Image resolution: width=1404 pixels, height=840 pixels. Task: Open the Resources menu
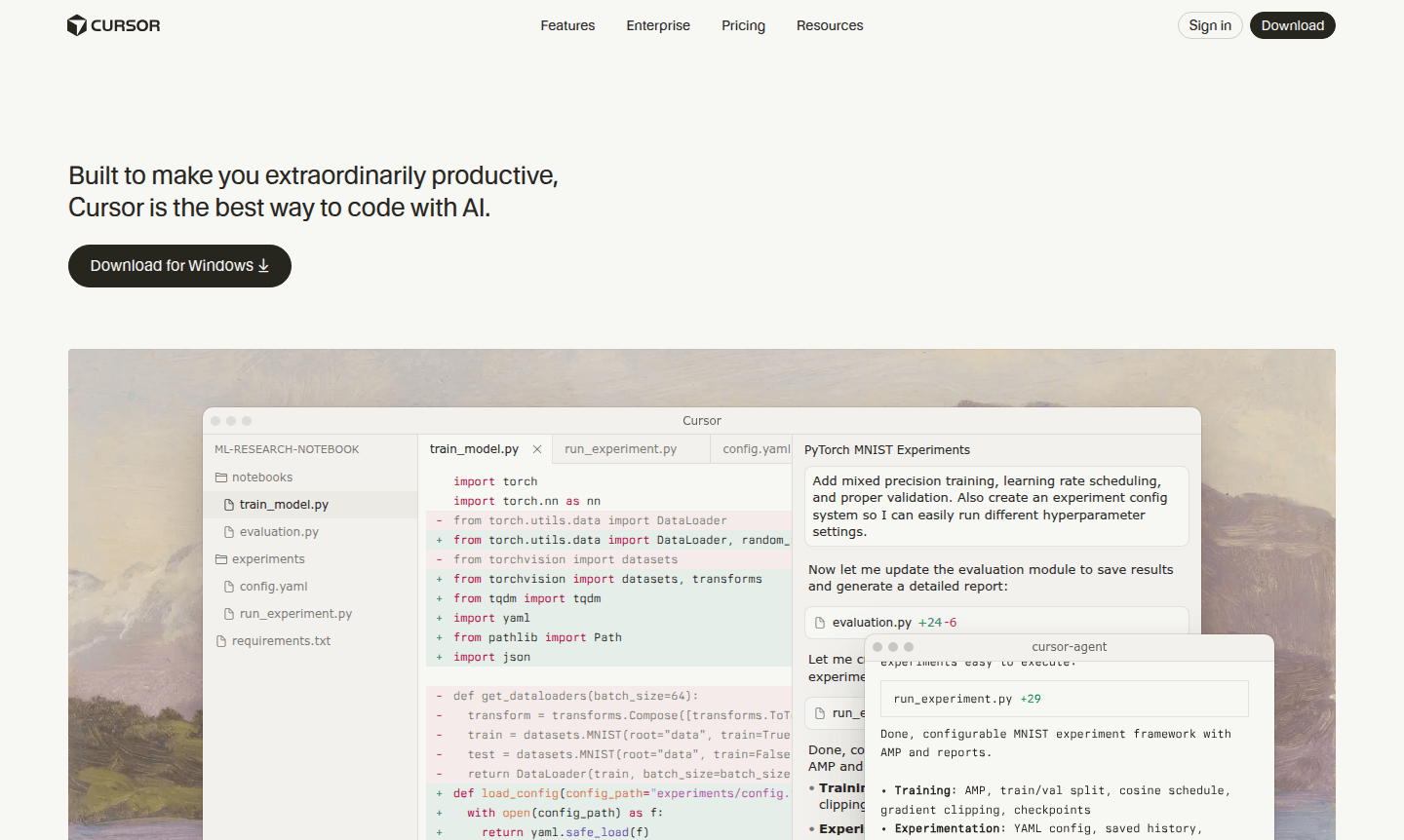click(x=830, y=25)
